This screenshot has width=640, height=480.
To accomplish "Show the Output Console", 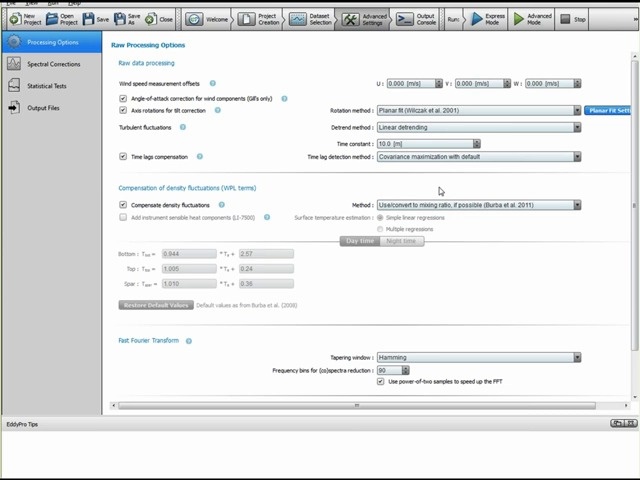I will 416,19.
